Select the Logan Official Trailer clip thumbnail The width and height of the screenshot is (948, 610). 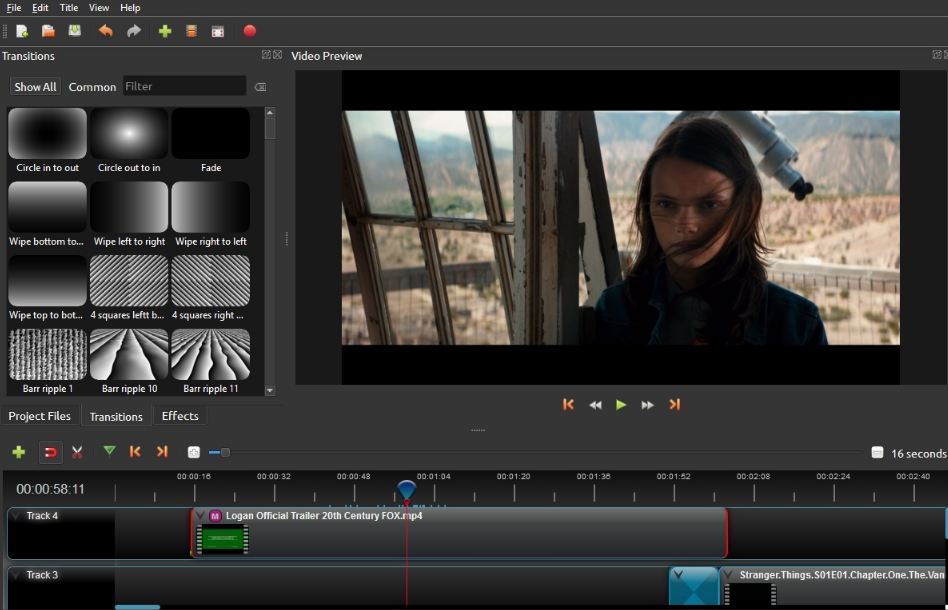[222, 539]
